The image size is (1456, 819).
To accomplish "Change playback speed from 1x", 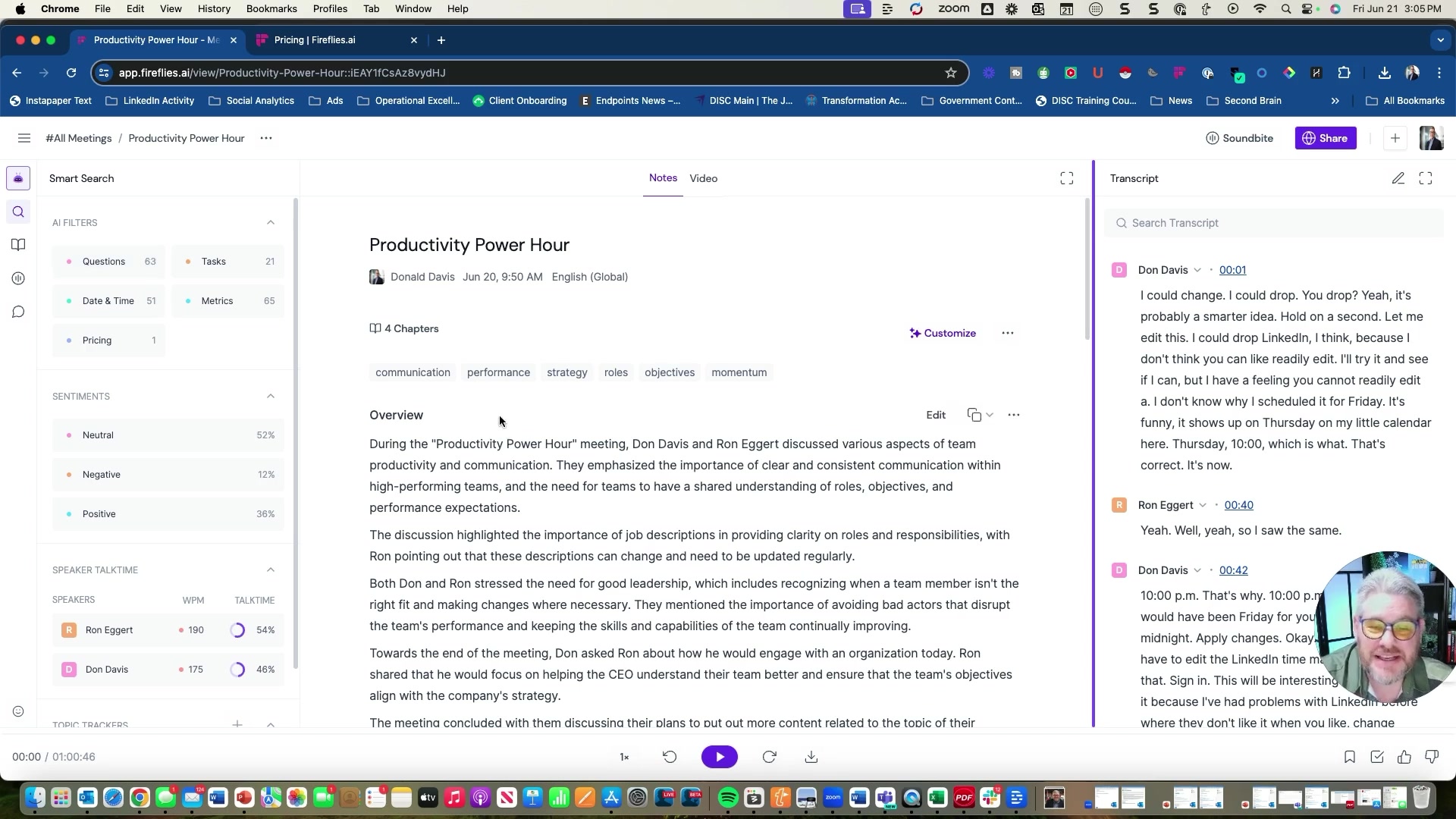I will coord(624,757).
